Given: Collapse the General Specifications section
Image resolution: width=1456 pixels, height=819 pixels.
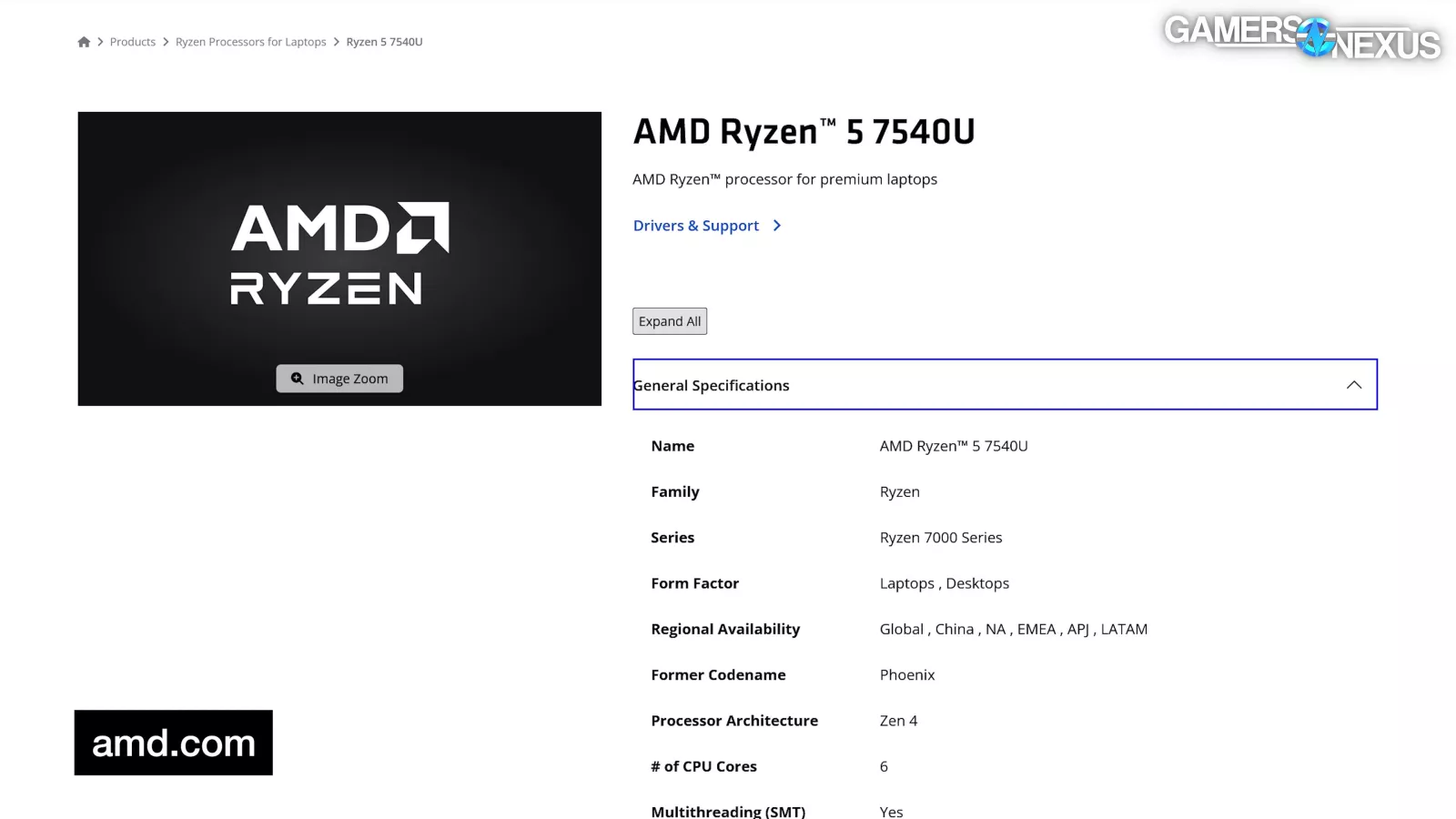Looking at the screenshot, I should 1005,385.
